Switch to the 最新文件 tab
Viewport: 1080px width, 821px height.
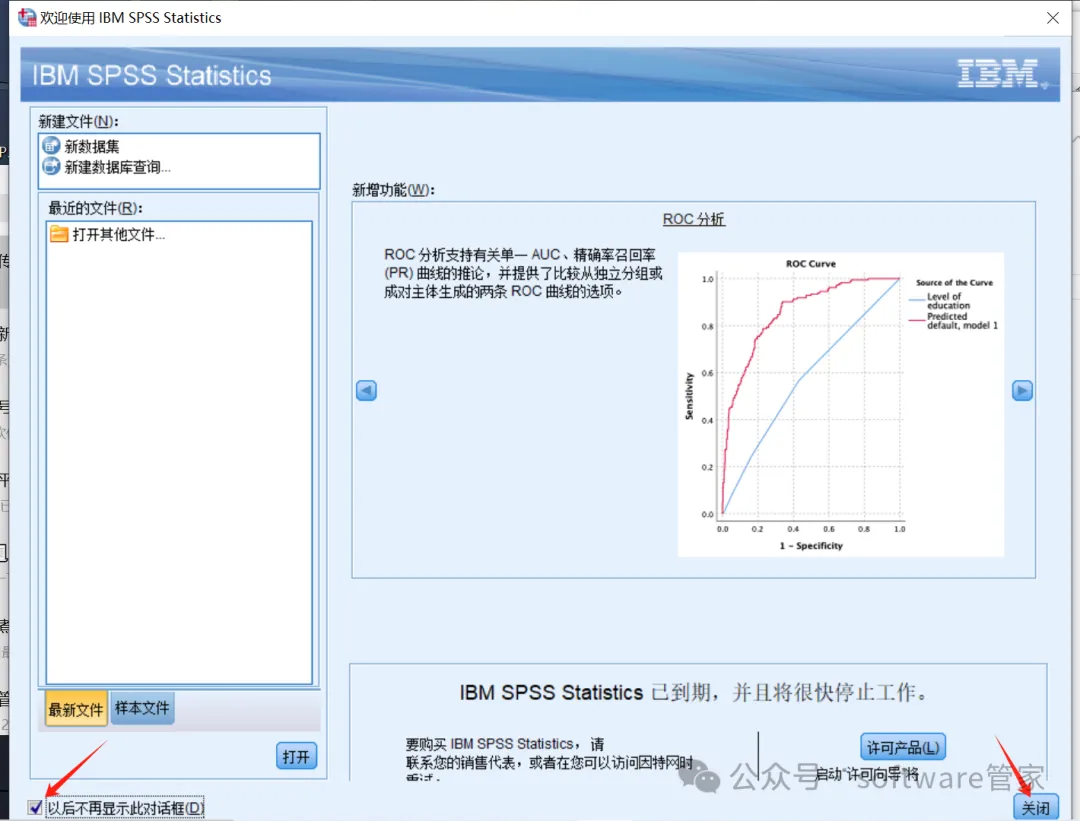tap(76, 709)
